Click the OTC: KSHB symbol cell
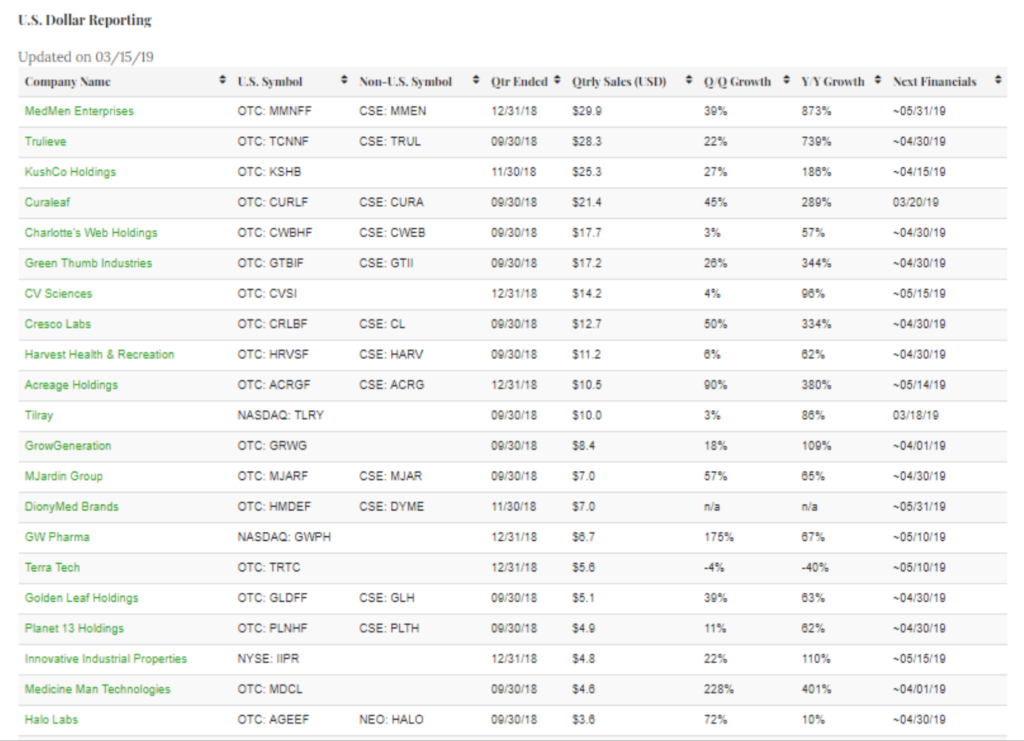This screenshot has width=1024, height=741. click(x=269, y=172)
